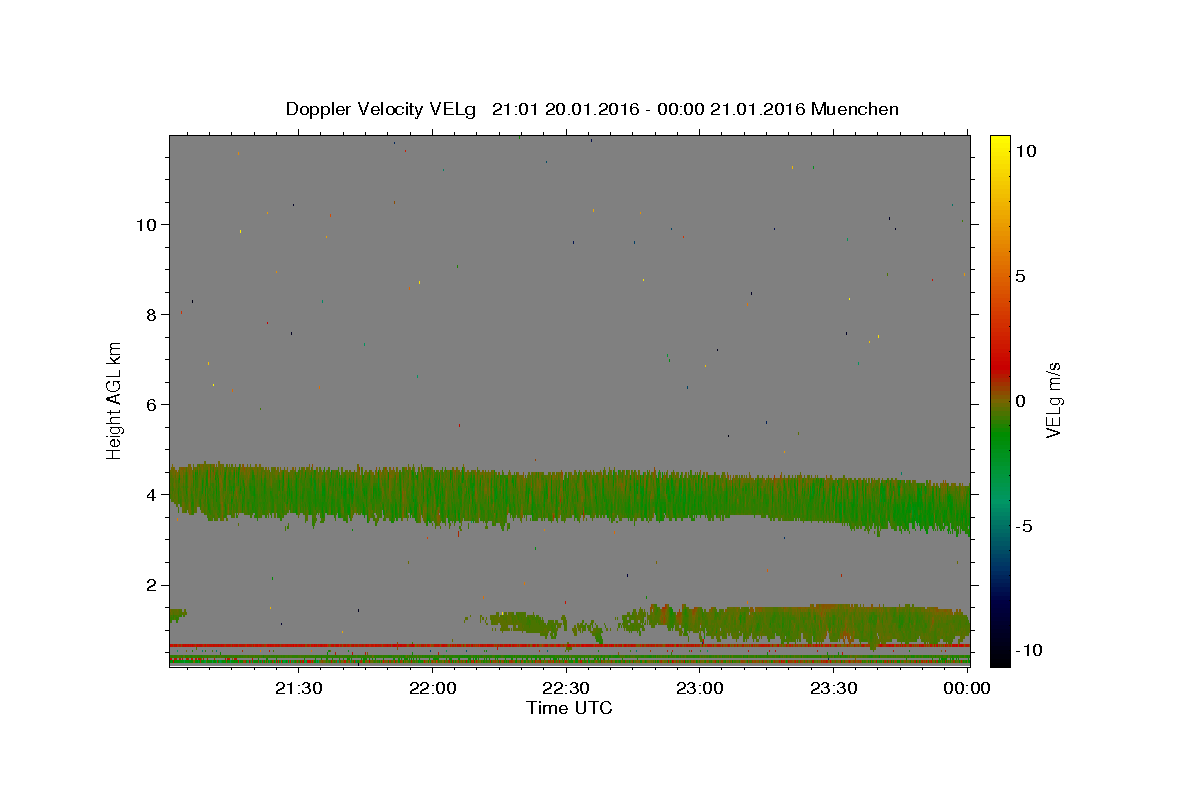This screenshot has height=800, width=1200.
Task: Select the 'Muenchen' location text in the title
Action: [855, 109]
